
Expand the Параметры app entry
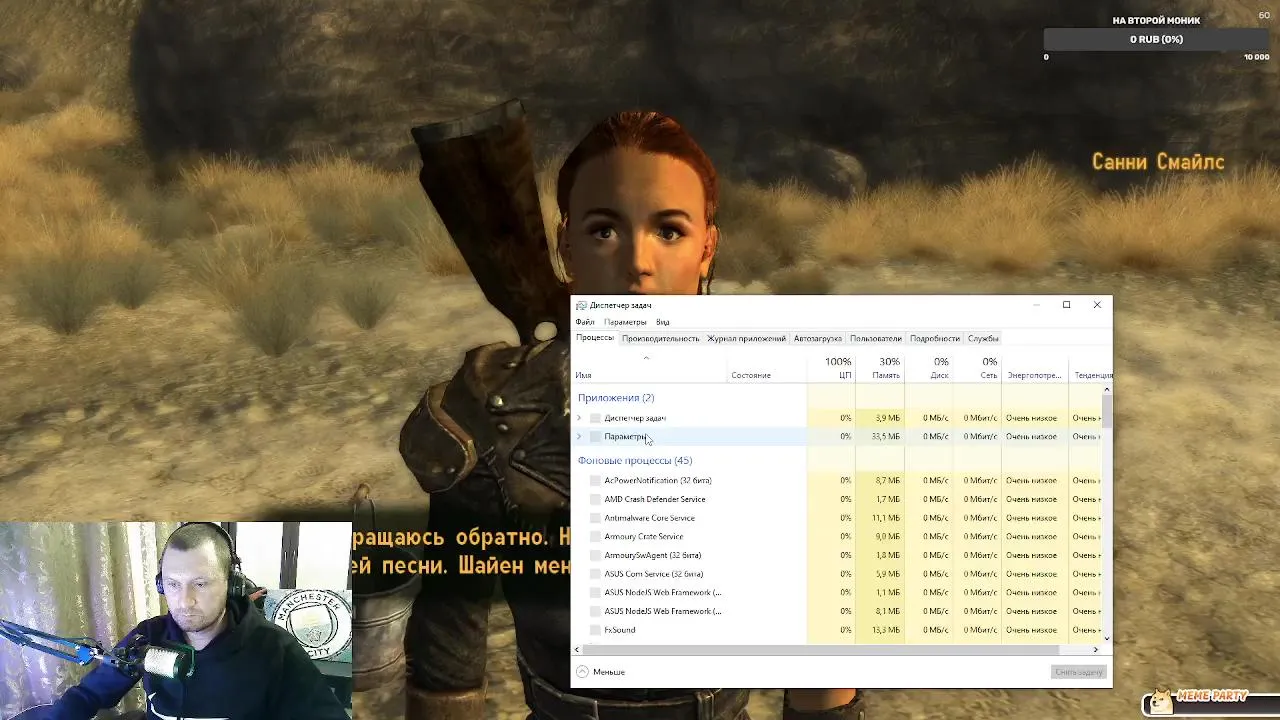(579, 437)
